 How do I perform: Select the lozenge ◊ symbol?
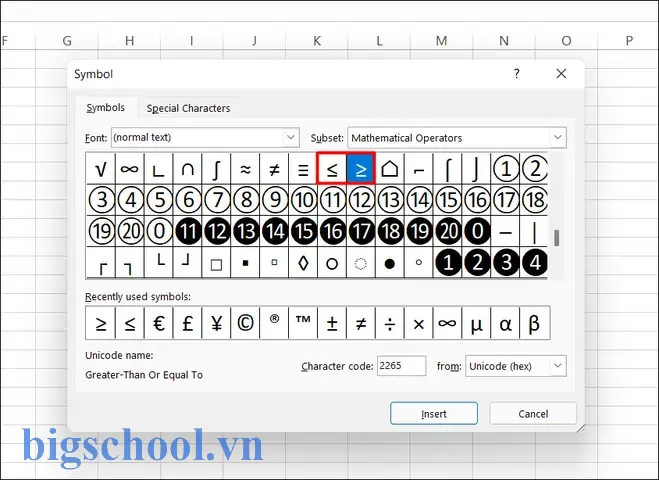[303, 263]
